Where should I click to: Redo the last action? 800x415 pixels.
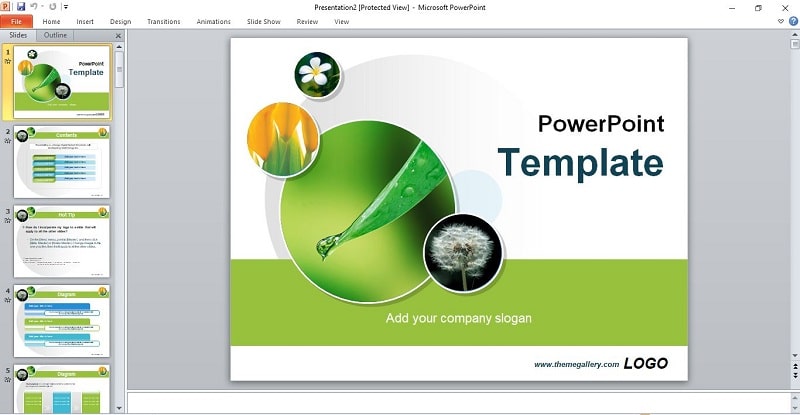pos(53,7)
